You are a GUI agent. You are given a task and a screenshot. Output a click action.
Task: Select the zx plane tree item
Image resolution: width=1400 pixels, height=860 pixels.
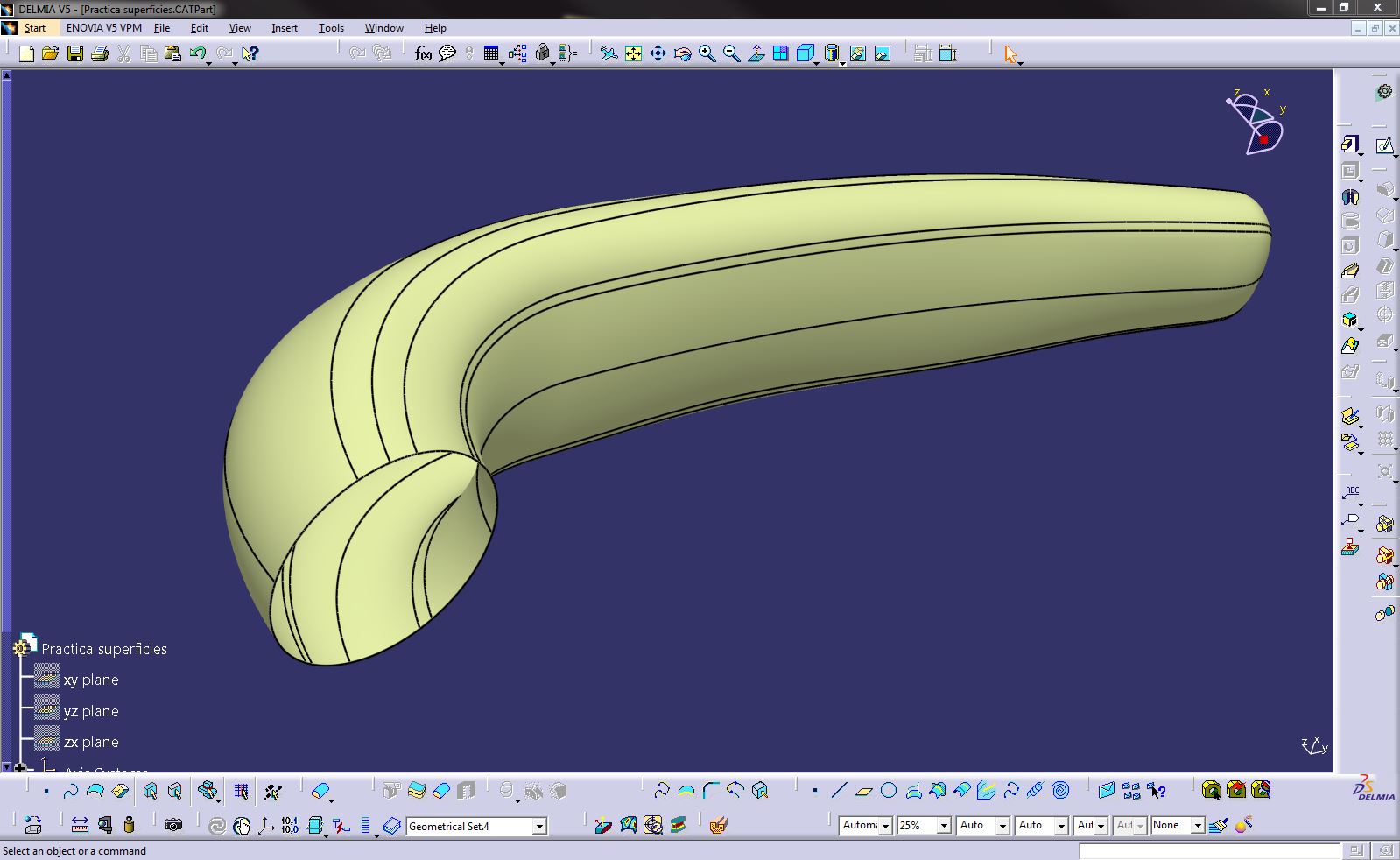[x=91, y=743]
